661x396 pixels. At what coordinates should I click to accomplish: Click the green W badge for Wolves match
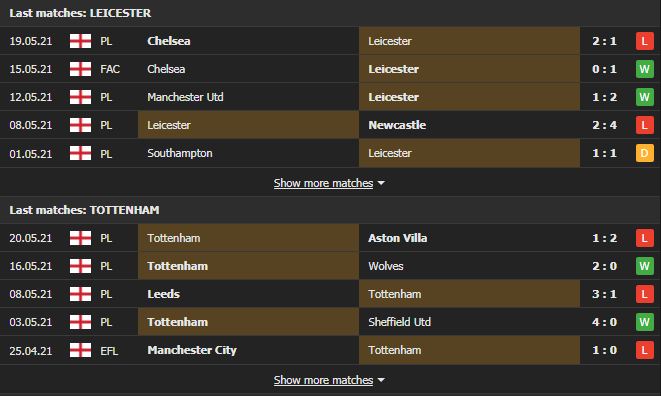coord(644,266)
